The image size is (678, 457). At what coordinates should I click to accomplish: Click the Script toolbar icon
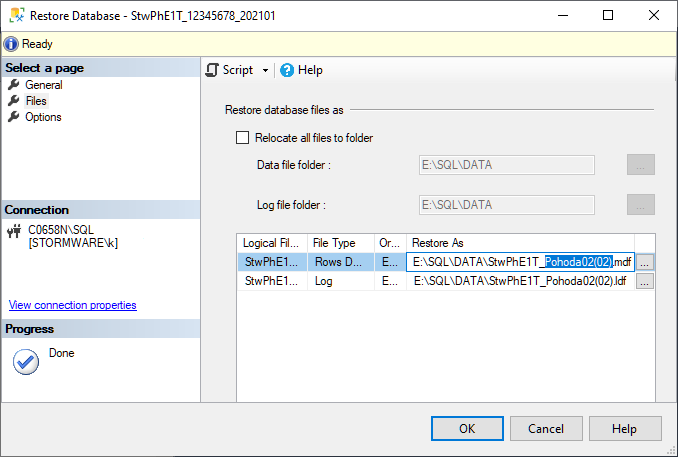click(212, 70)
